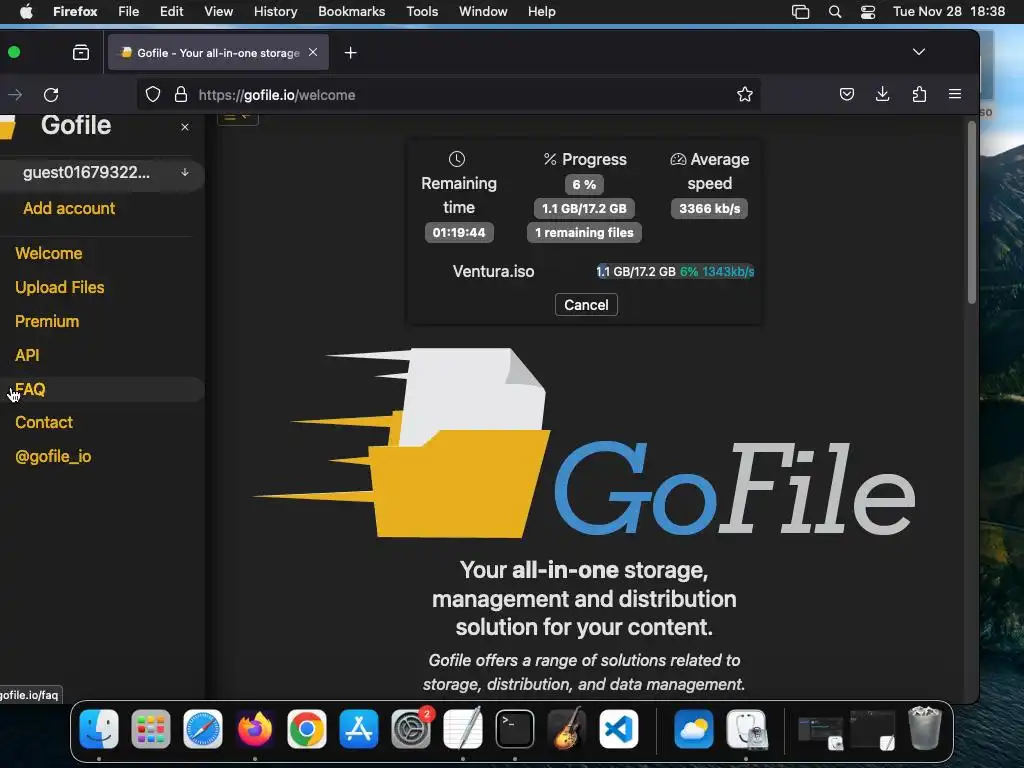Open the Contact sidebar link
This screenshot has height=768, width=1024.
[x=44, y=423]
